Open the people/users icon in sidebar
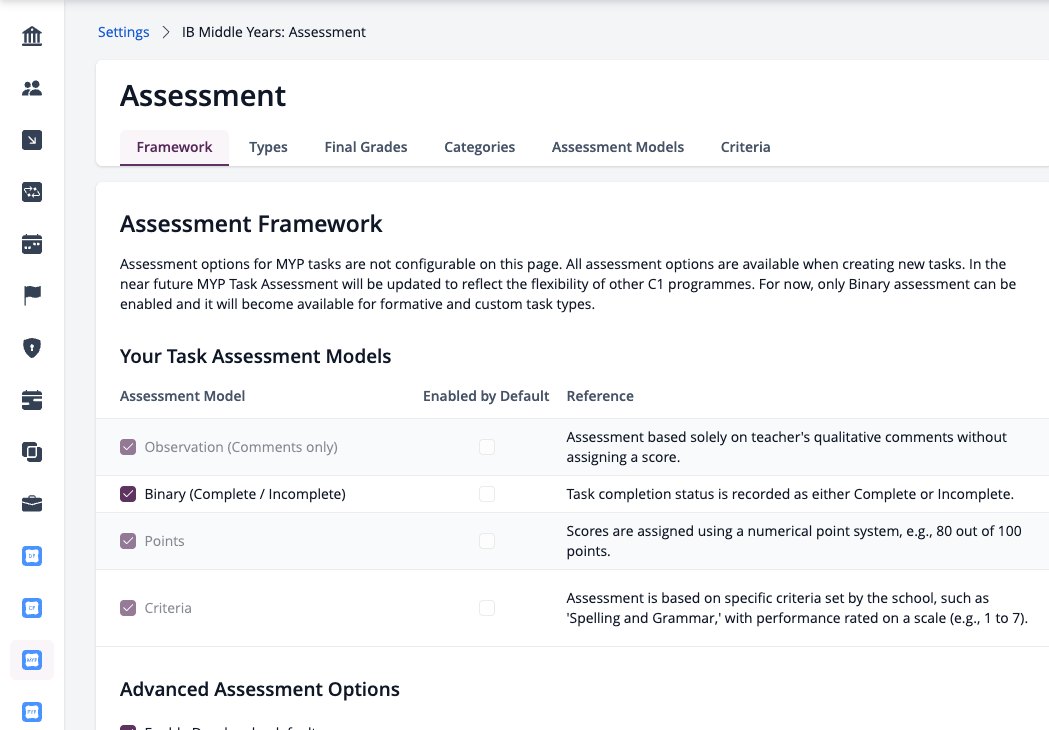The width and height of the screenshot is (1049, 730). (31, 88)
